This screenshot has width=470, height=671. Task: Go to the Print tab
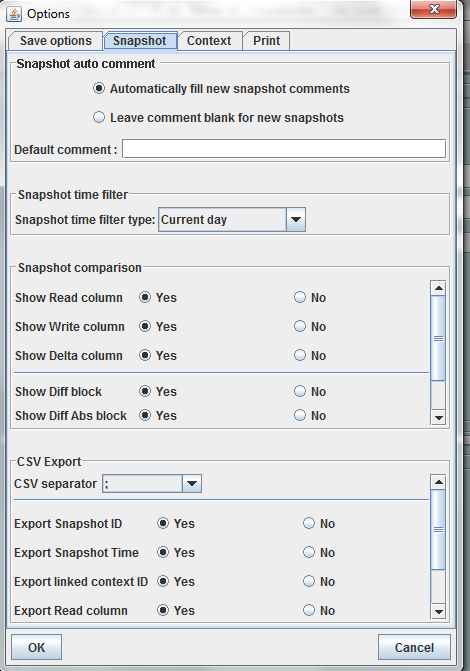pos(266,41)
